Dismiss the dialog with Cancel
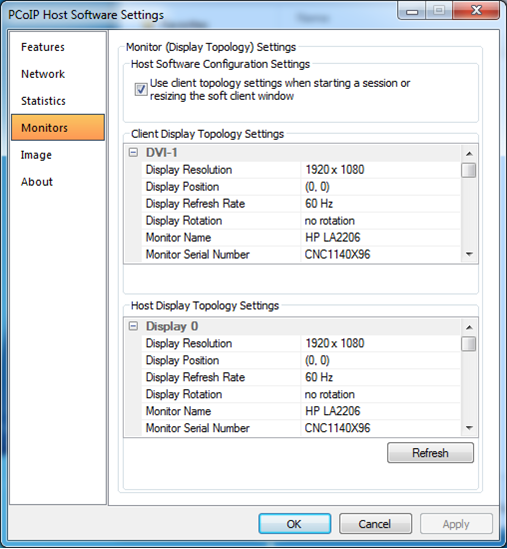 coord(375,524)
